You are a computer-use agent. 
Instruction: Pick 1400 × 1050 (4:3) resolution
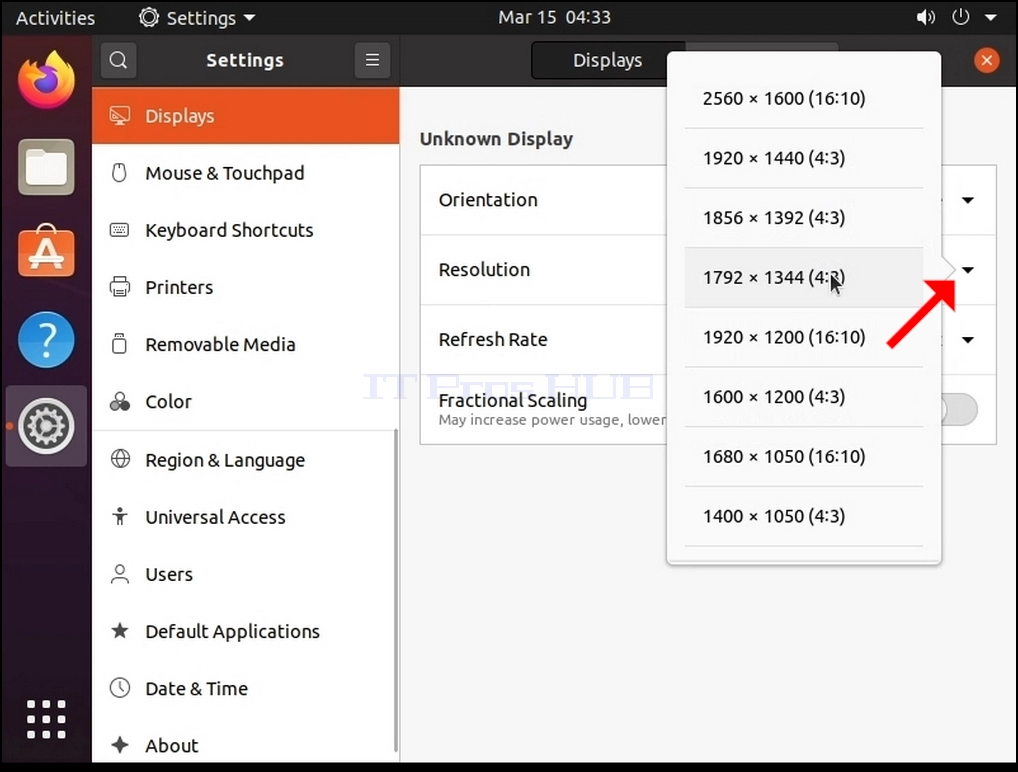point(804,516)
